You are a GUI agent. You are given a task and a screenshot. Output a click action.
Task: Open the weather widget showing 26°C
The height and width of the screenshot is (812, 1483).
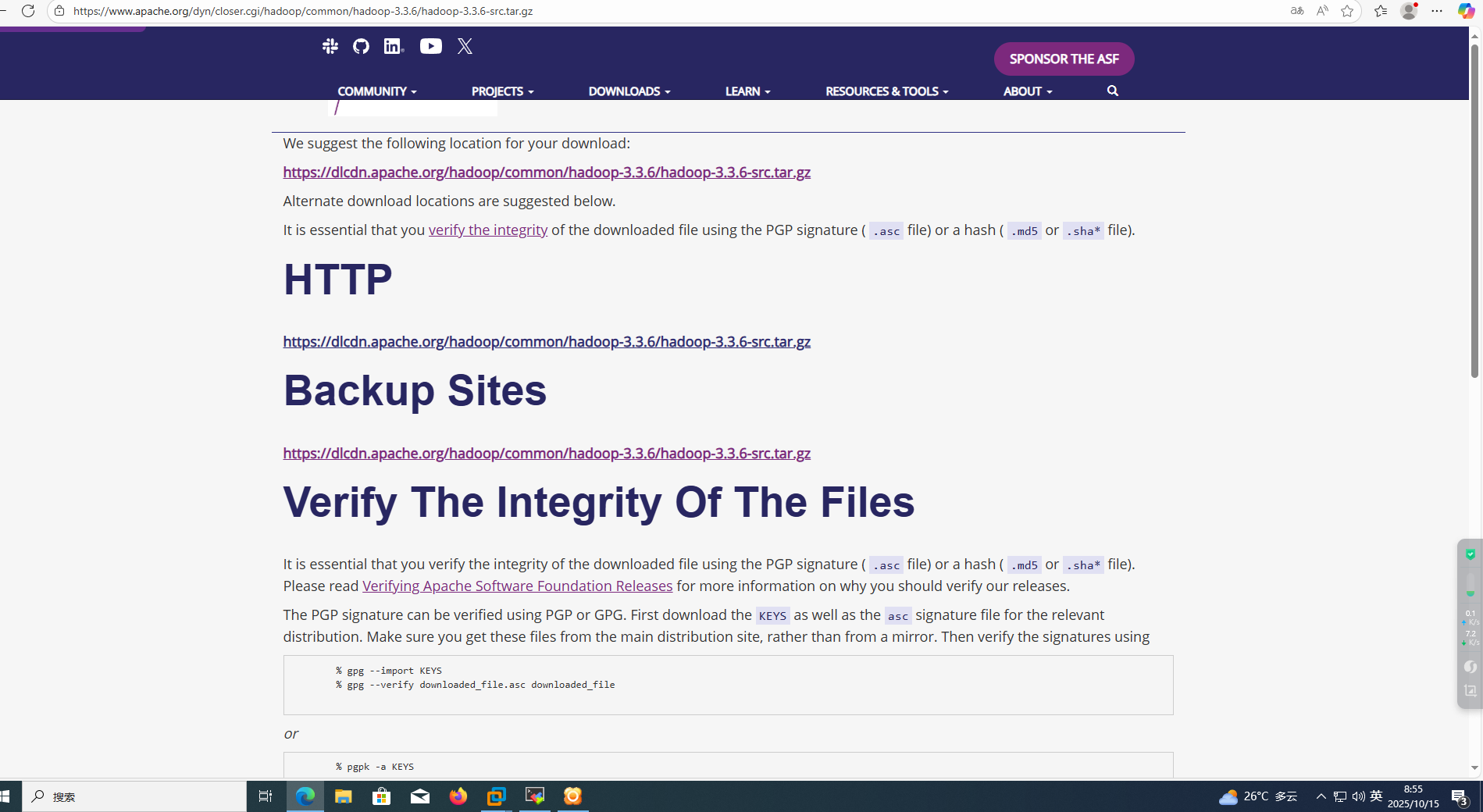pyautogui.click(x=1258, y=796)
